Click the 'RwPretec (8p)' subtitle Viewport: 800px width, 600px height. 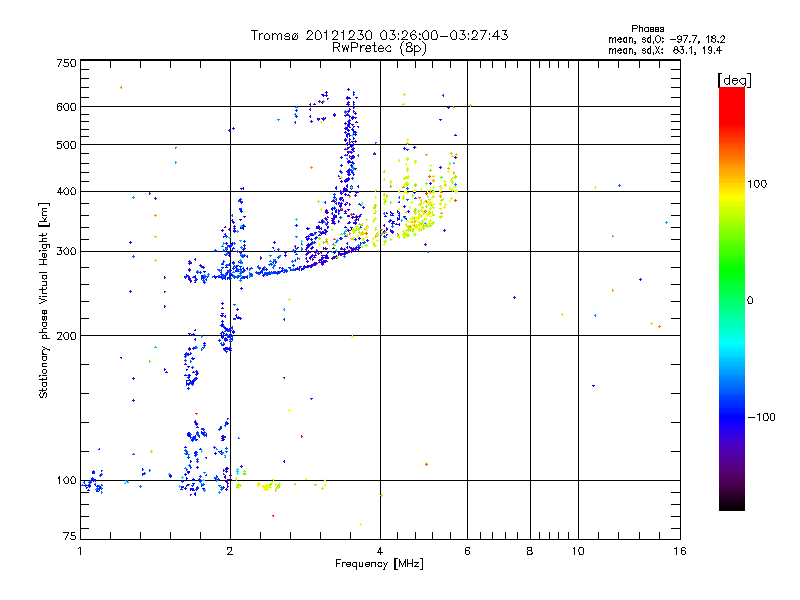[x=379, y=48]
